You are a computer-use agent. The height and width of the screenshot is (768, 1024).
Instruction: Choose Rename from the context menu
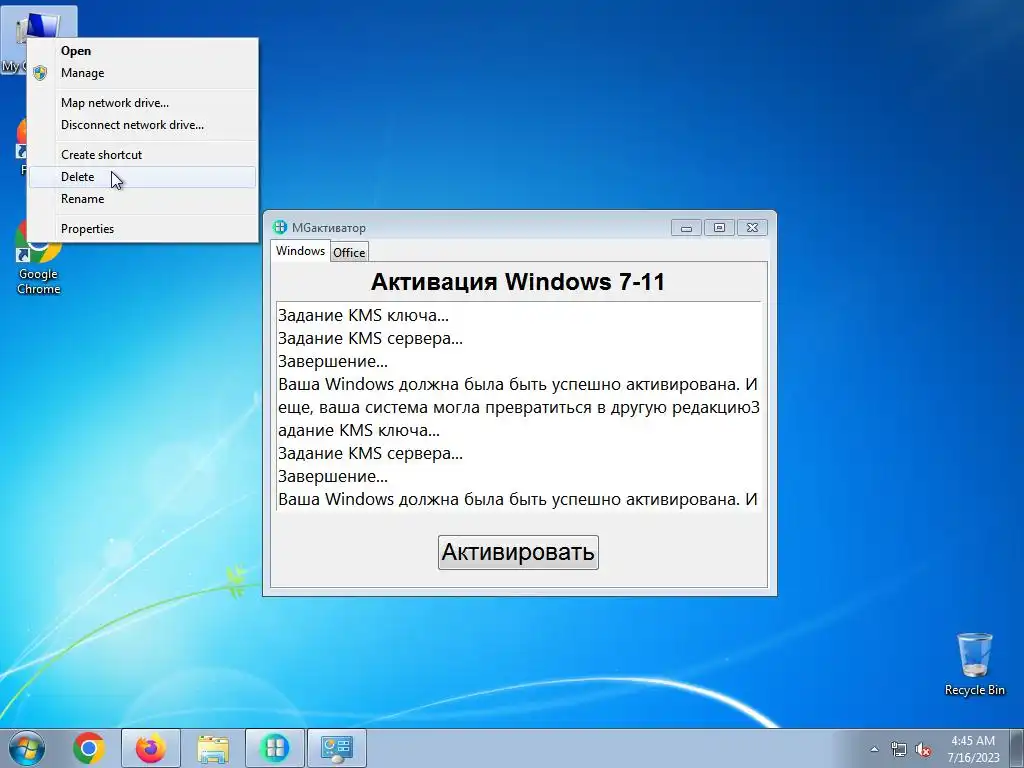(142, 199)
